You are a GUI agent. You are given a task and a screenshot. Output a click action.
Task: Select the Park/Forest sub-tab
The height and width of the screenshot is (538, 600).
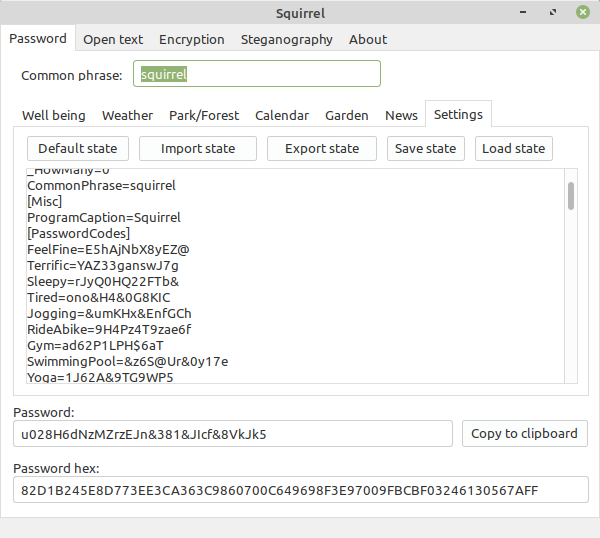click(204, 115)
